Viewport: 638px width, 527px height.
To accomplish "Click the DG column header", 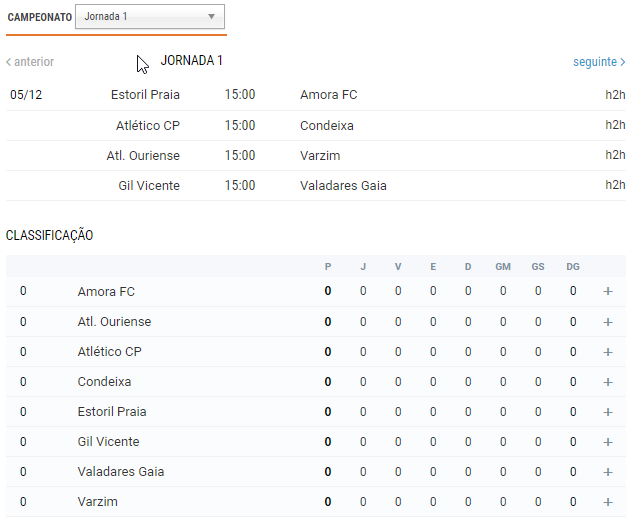I will (573, 267).
